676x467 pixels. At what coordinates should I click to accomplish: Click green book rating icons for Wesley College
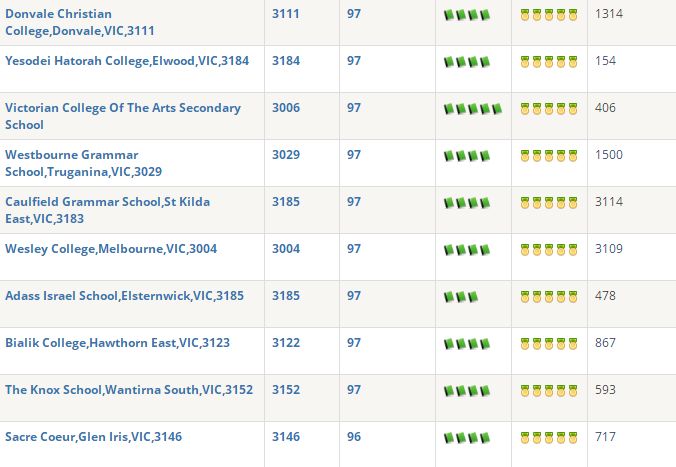(467, 250)
